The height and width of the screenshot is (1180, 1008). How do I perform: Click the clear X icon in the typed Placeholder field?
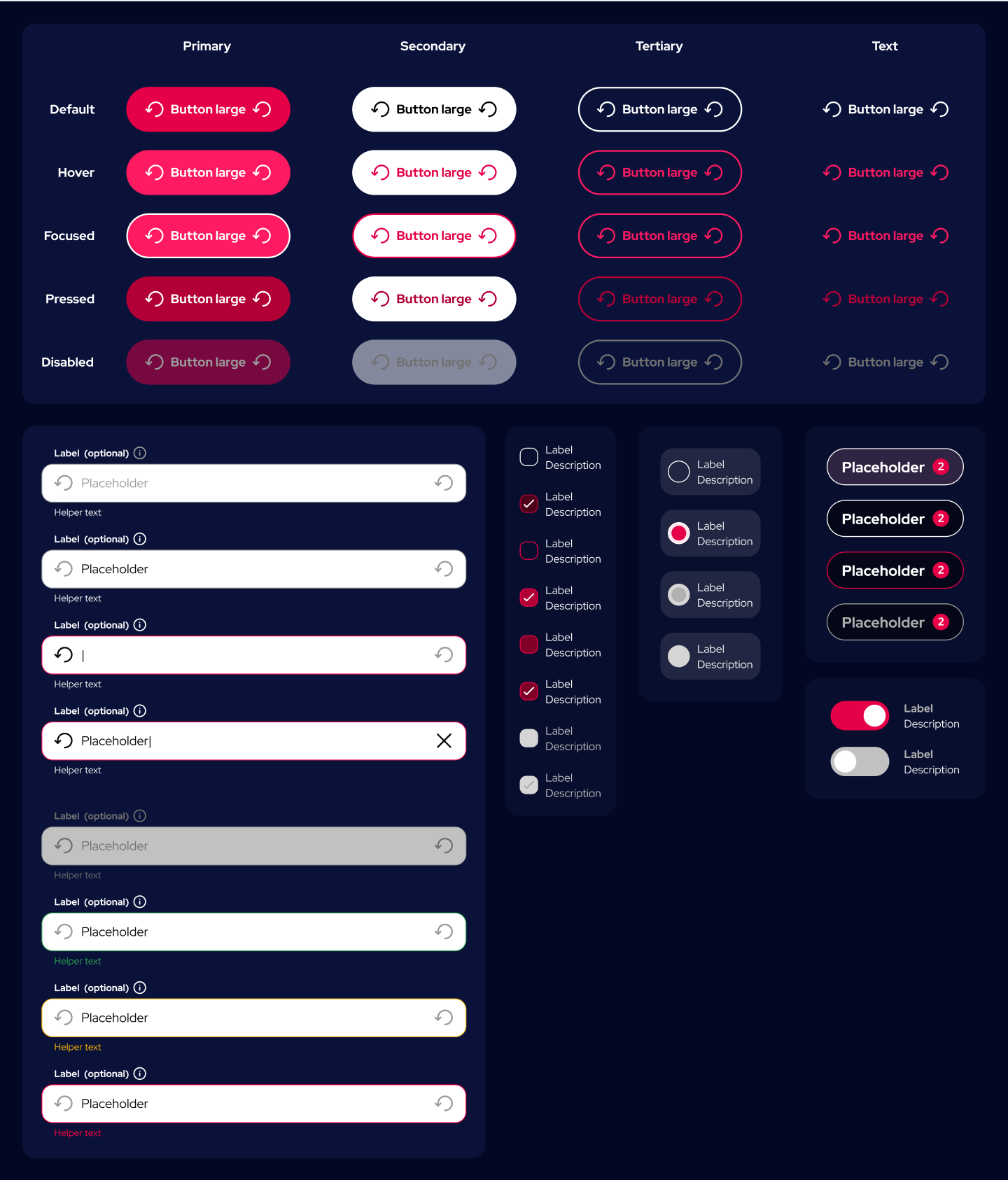point(444,740)
